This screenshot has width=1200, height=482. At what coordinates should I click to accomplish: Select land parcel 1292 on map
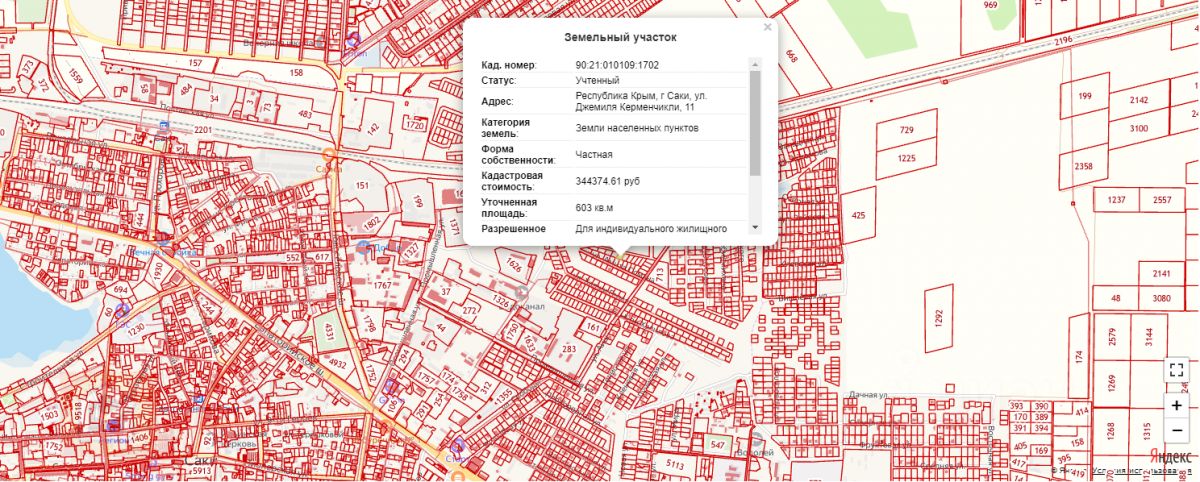[938, 318]
